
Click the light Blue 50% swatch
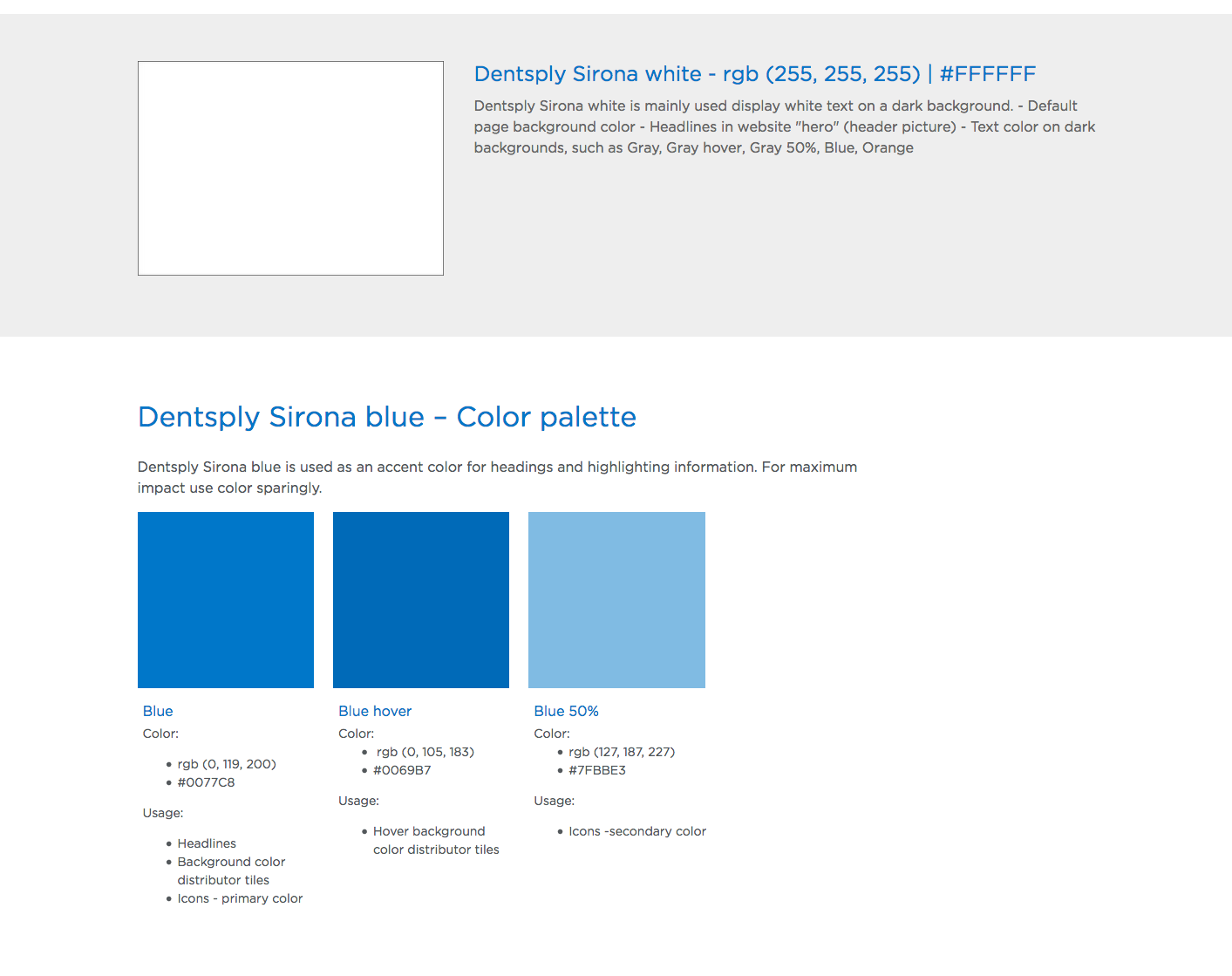tap(616, 600)
